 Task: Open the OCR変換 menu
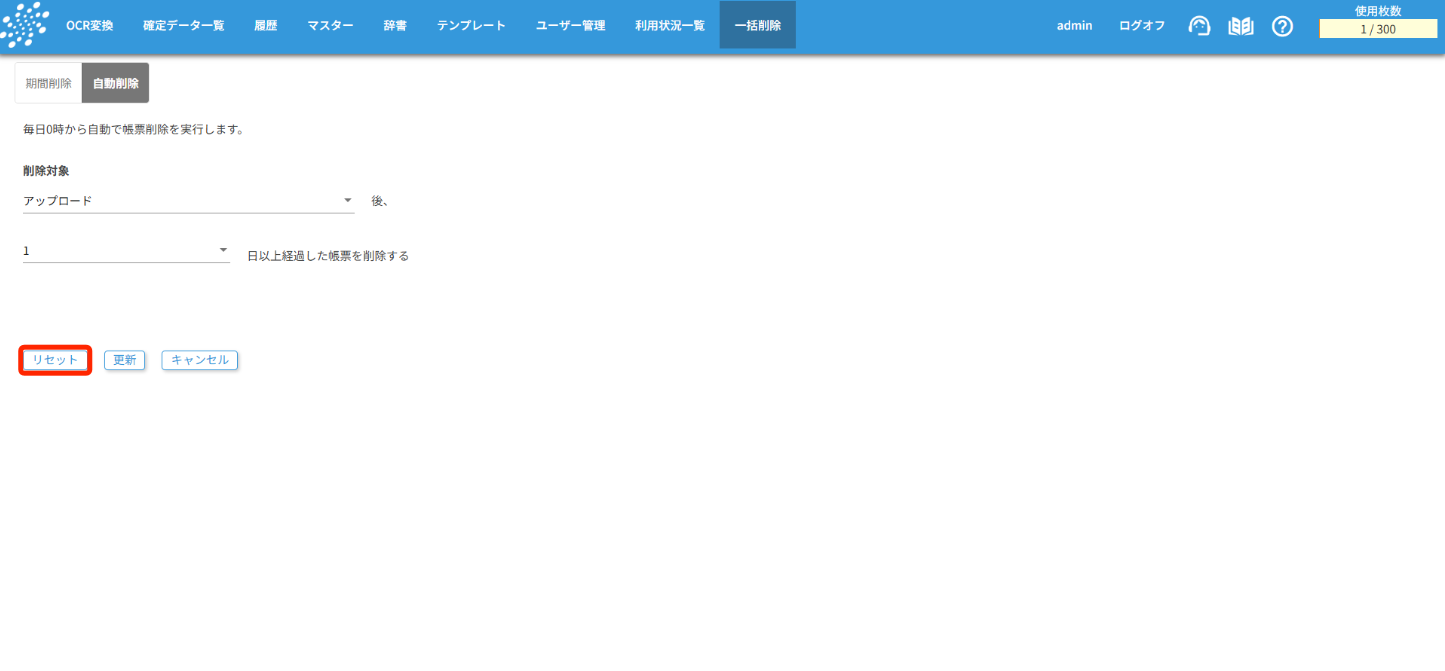click(x=90, y=26)
